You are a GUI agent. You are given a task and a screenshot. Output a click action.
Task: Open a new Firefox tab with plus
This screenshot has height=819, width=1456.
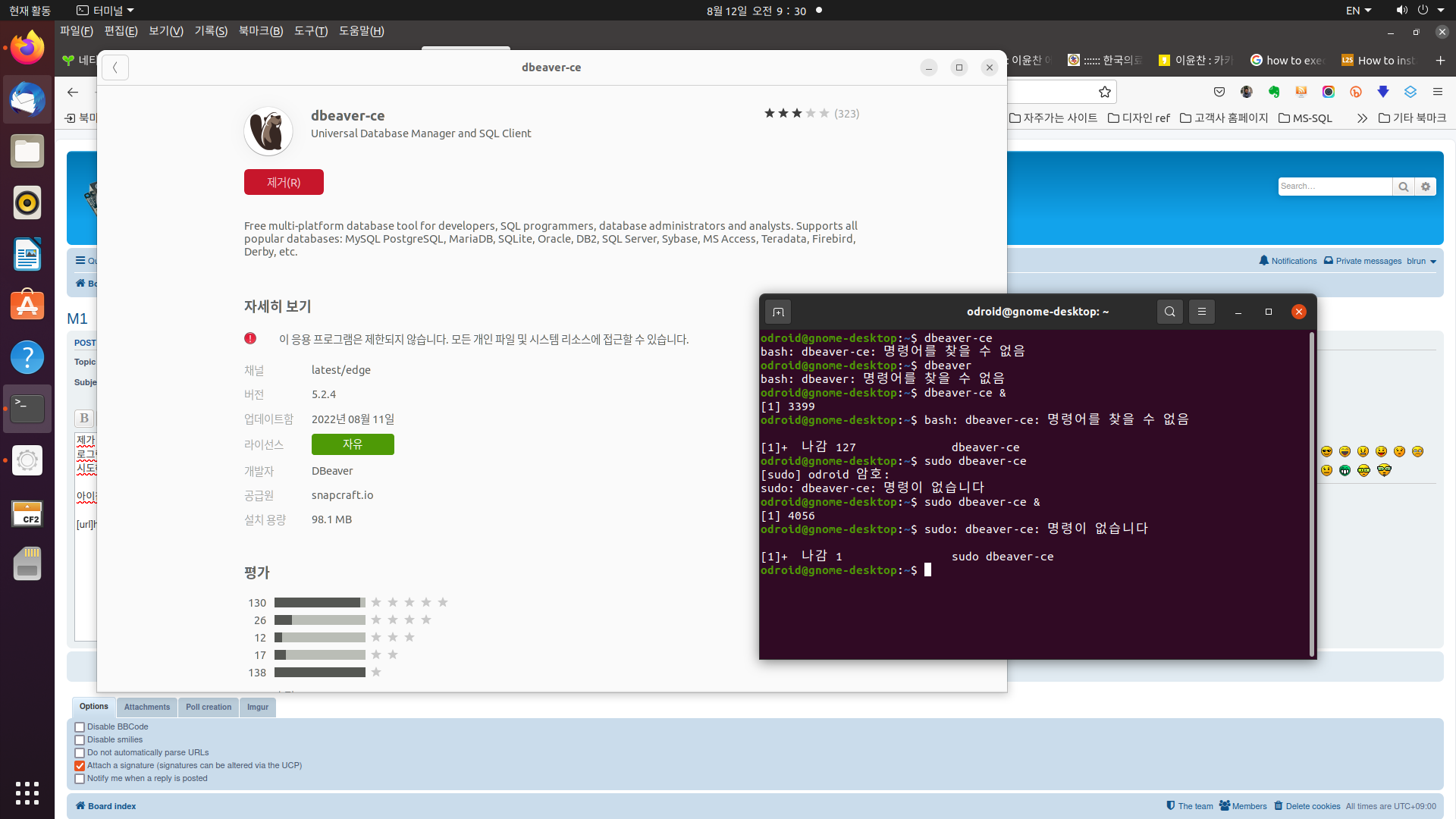(1440, 61)
